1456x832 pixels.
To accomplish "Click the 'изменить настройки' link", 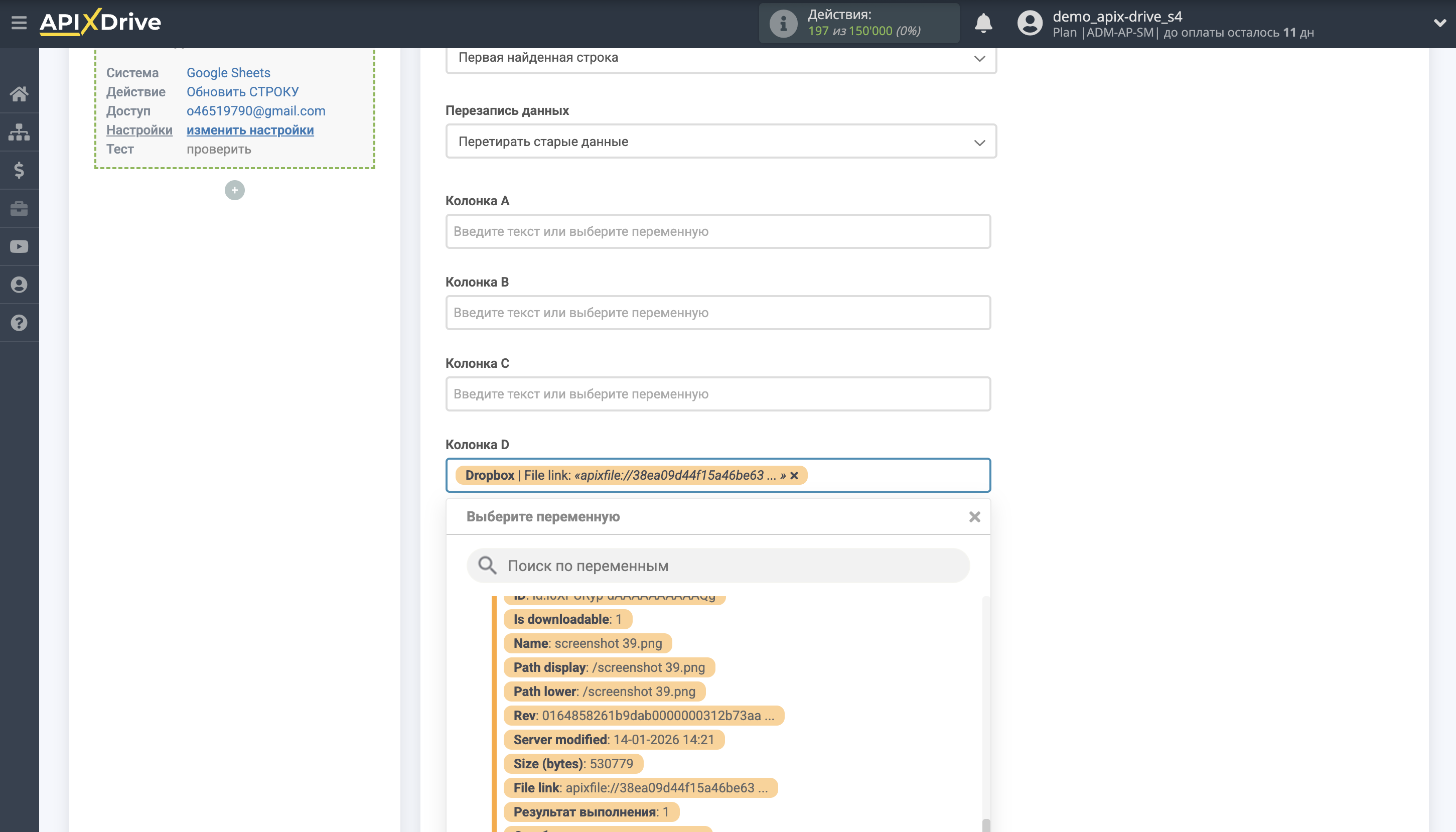I will tap(250, 130).
